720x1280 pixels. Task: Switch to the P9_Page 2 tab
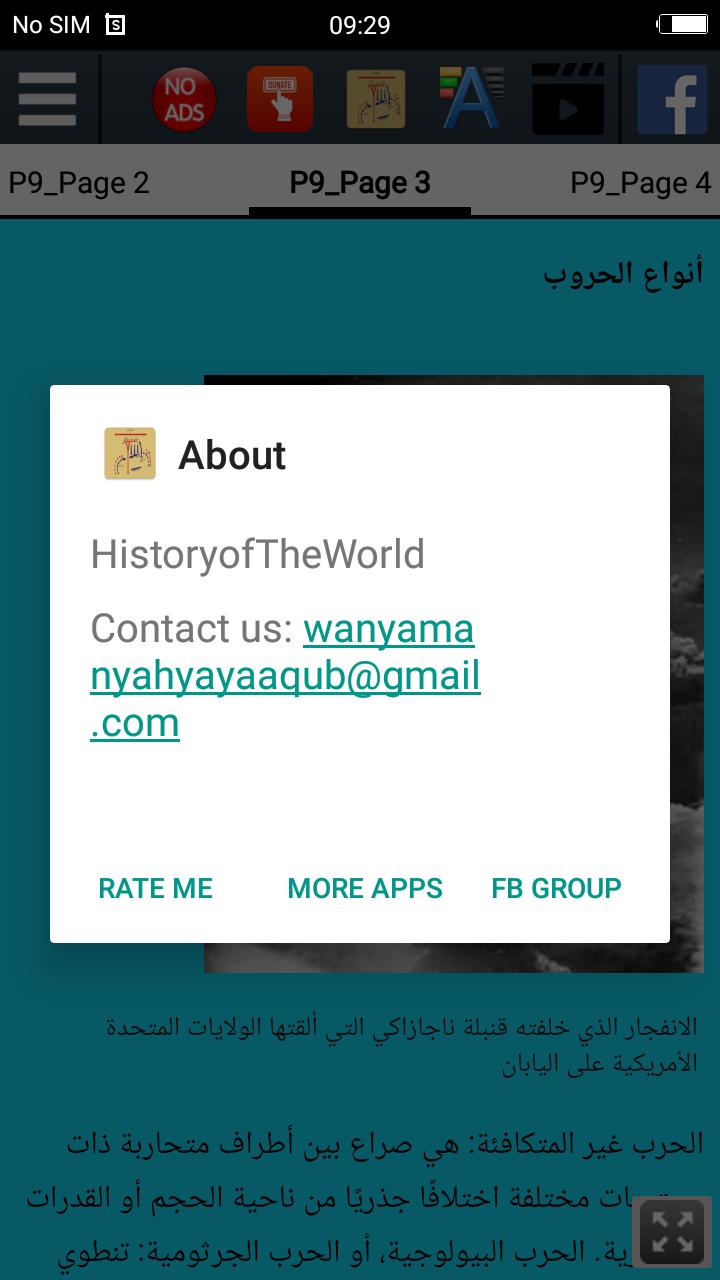(79, 183)
